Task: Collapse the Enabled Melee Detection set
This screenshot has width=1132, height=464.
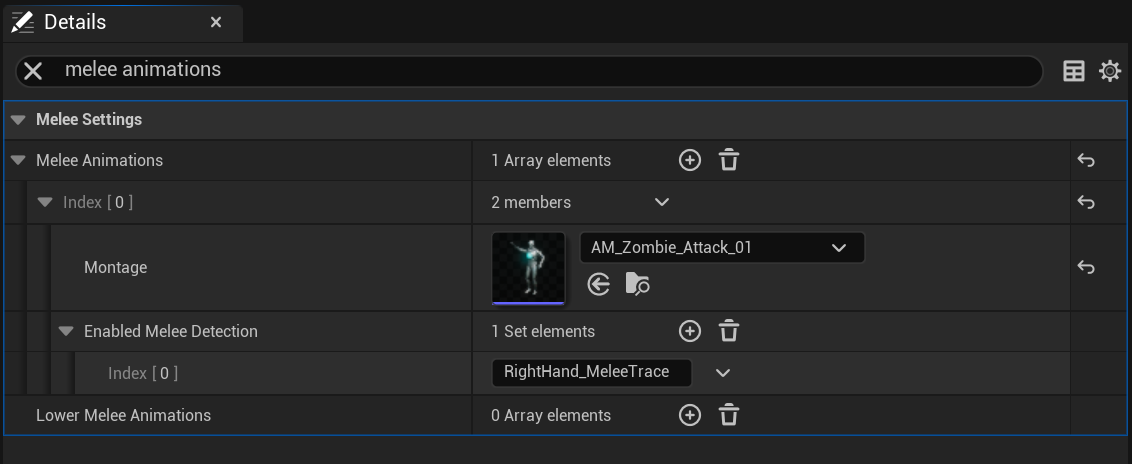Action: pyautogui.click(x=66, y=331)
